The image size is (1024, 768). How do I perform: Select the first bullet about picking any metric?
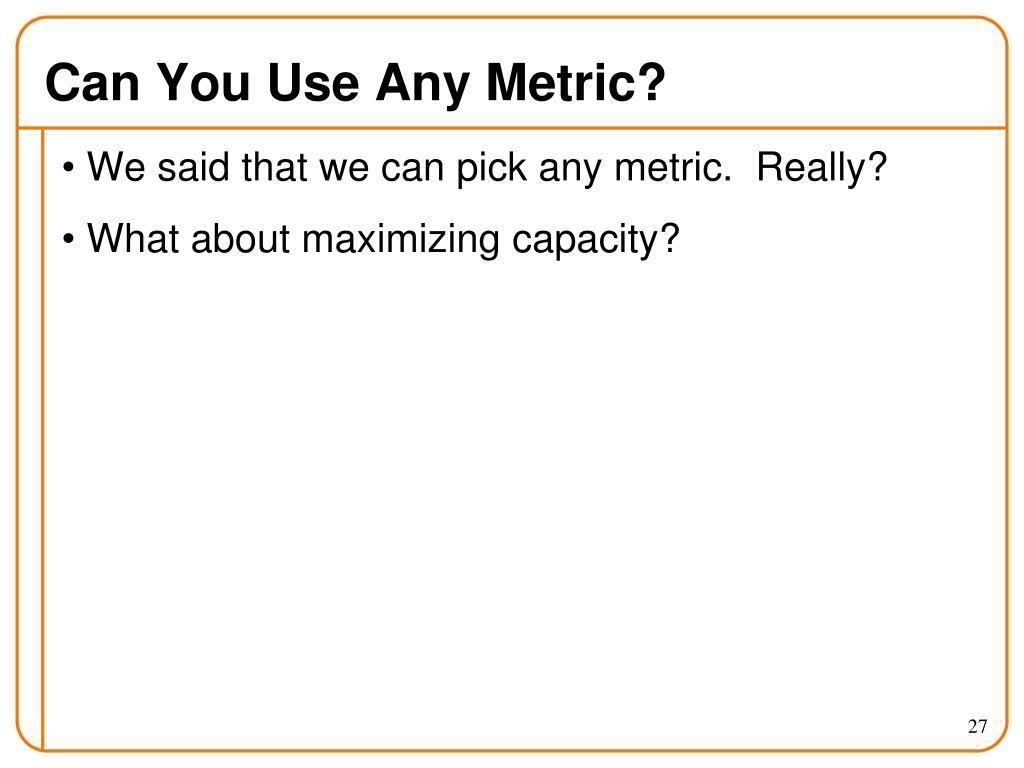point(487,168)
